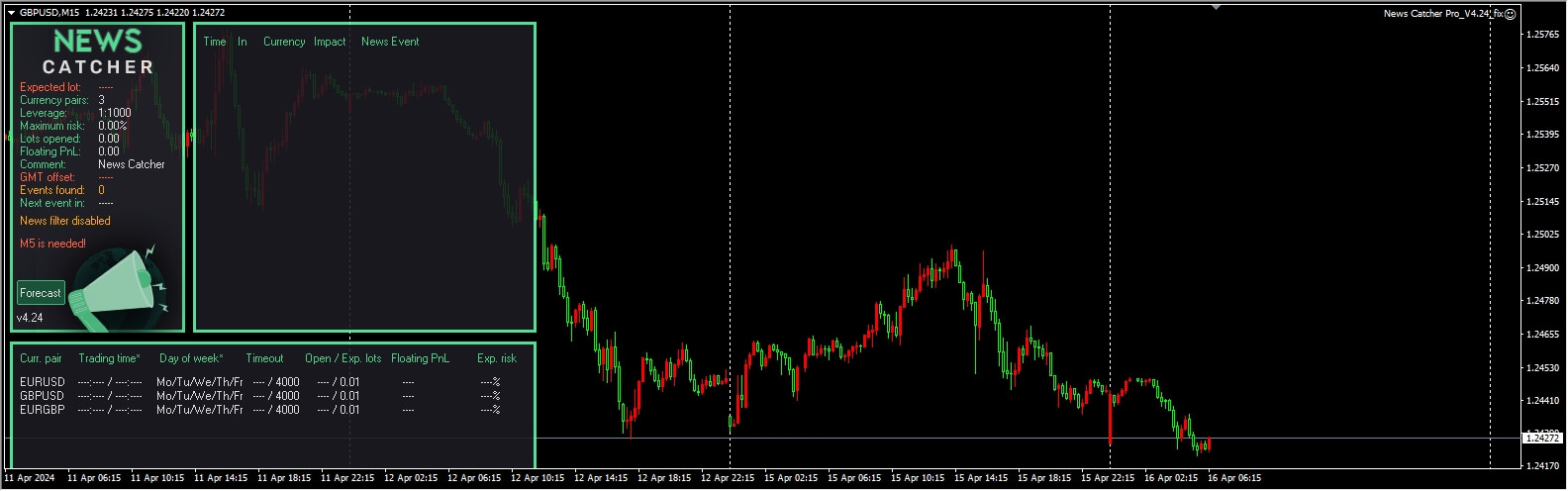
Task: Click the 'Open / Exp. lots' column header
Action: point(343,358)
